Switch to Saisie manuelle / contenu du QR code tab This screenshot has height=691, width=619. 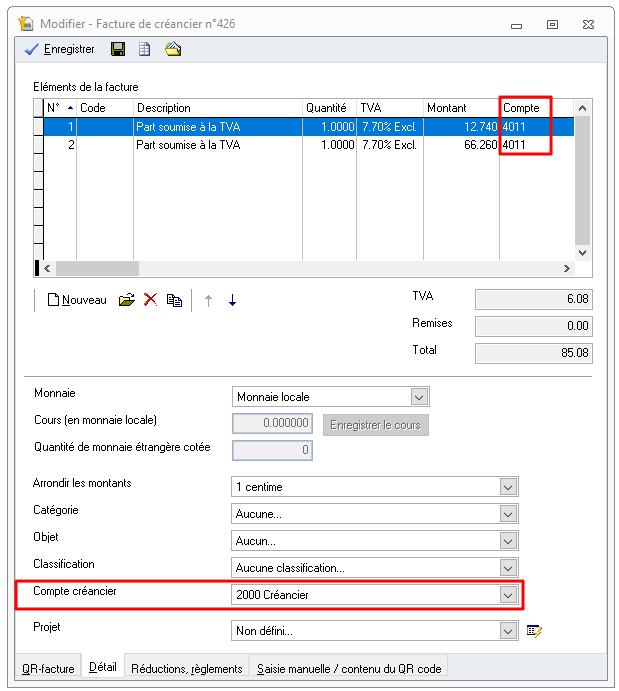pyautogui.click(x=349, y=668)
